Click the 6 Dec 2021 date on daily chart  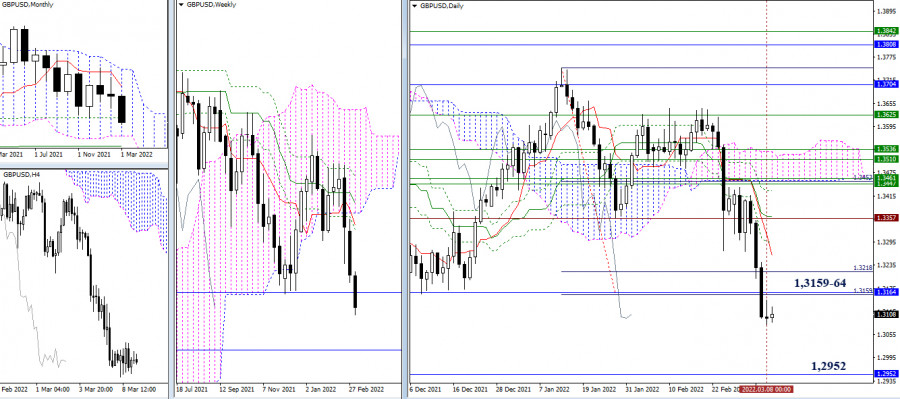pos(426,389)
